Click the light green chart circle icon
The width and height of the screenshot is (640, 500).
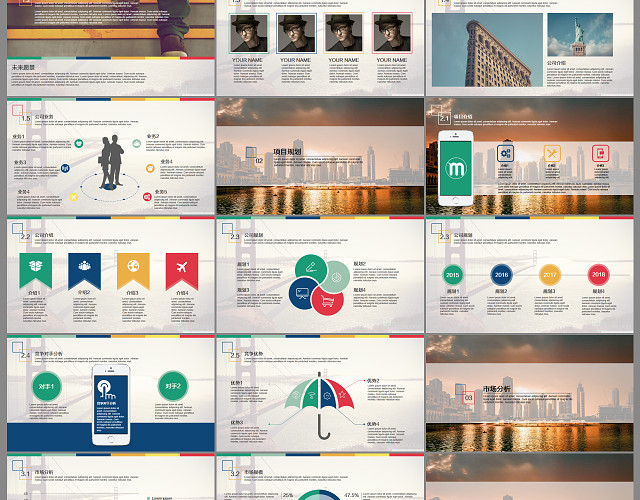(336, 277)
